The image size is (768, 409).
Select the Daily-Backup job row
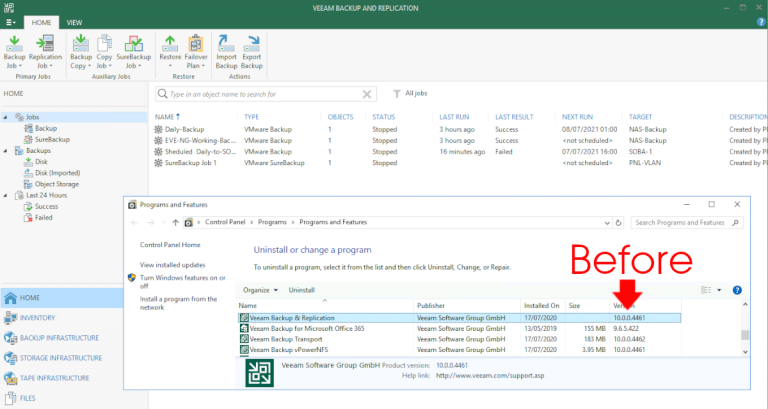458,129
